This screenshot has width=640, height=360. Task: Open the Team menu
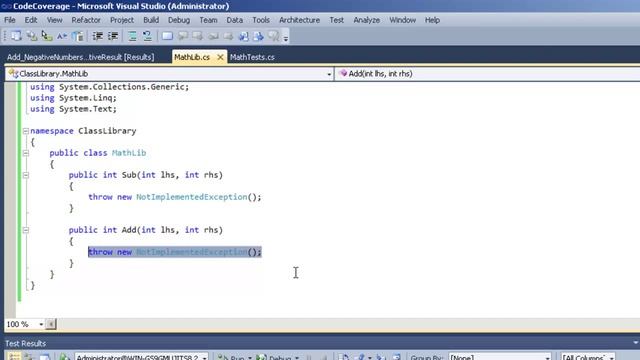pos(208,20)
